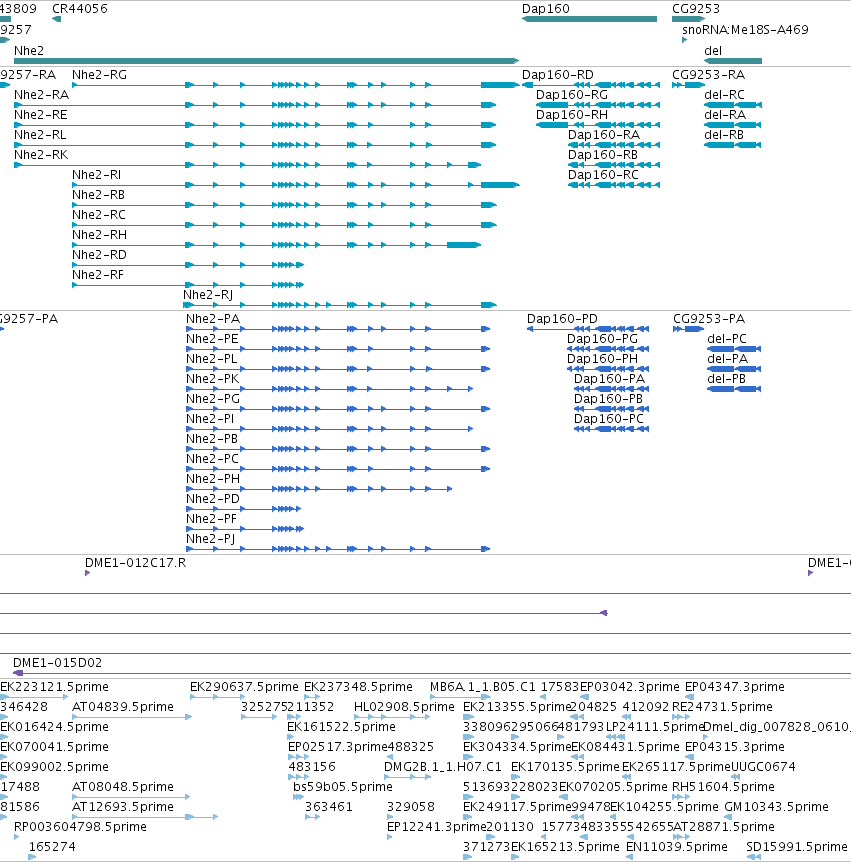Click protein label Nhe2-PE

[212, 339]
